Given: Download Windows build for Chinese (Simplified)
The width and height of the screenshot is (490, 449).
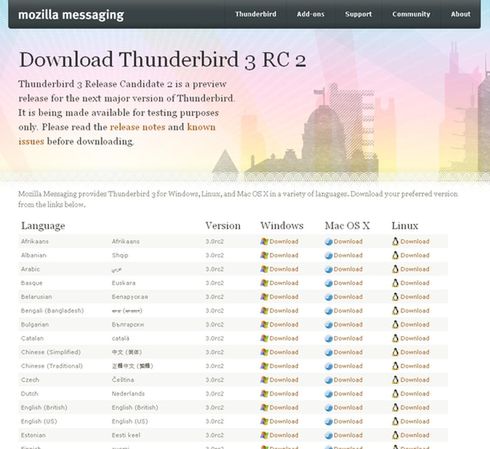Looking at the screenshot, I should tap(284, 352).
